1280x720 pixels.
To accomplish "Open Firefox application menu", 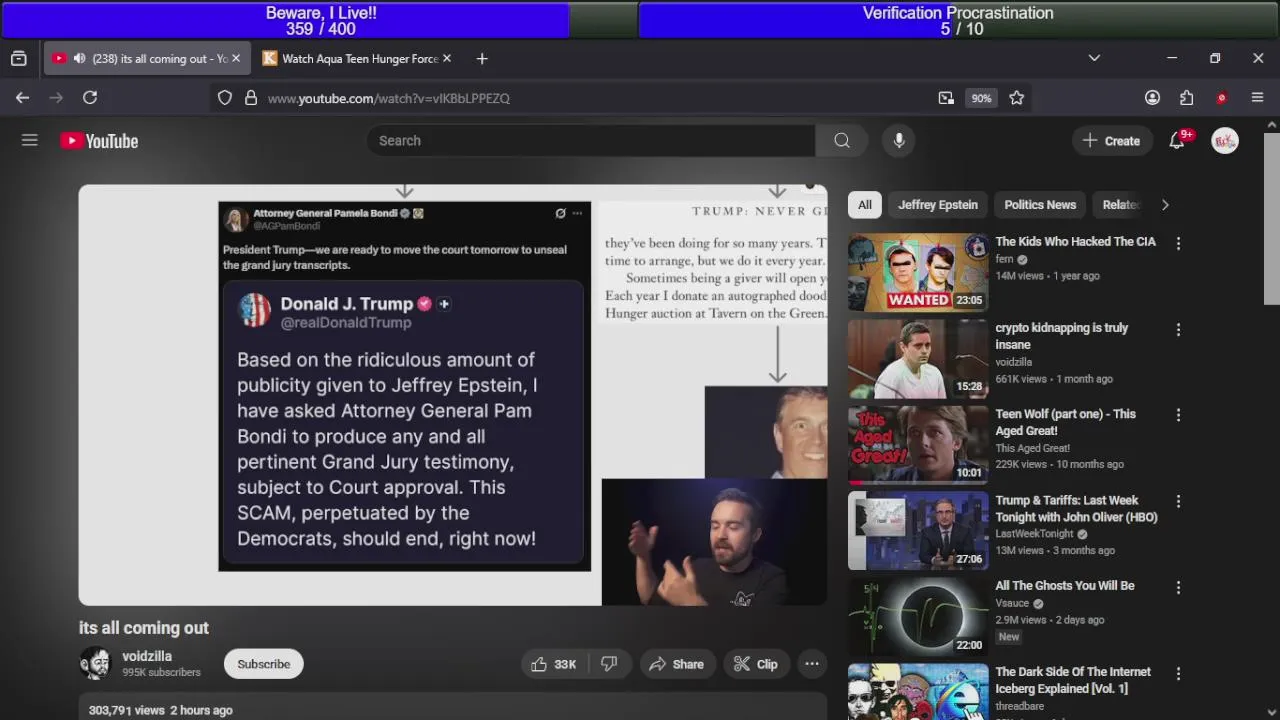I will click(1258, 98).
